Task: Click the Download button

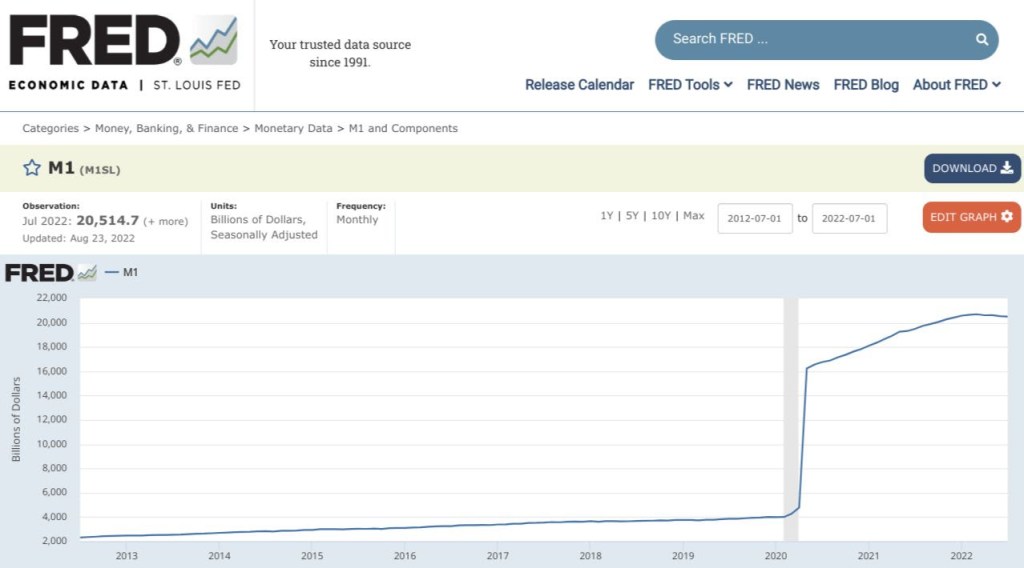Action: coord(972,169)
